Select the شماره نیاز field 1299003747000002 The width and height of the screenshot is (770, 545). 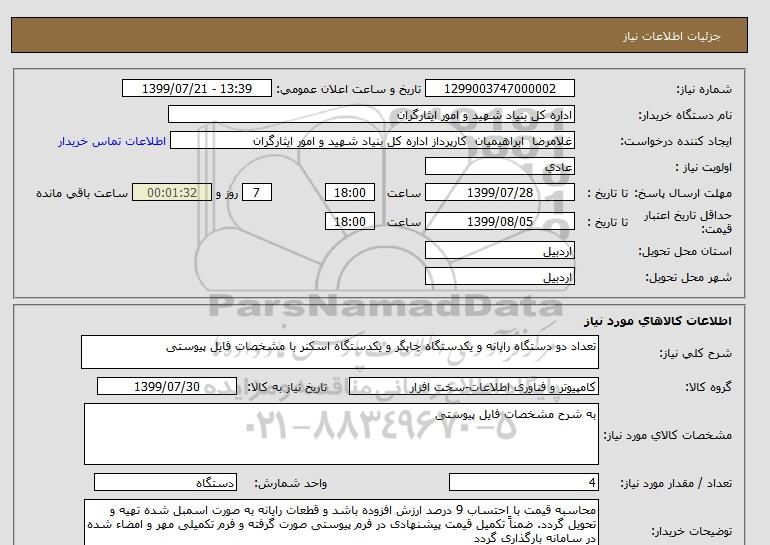(x=499, y=88)
